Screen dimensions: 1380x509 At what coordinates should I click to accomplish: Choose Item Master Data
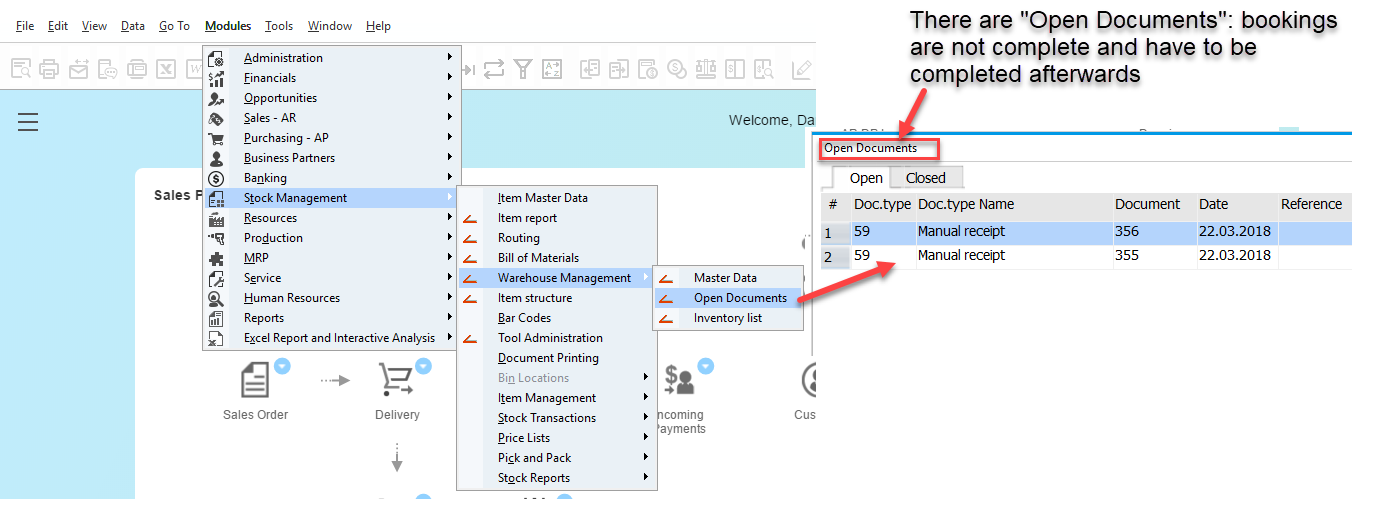(556, 198)
